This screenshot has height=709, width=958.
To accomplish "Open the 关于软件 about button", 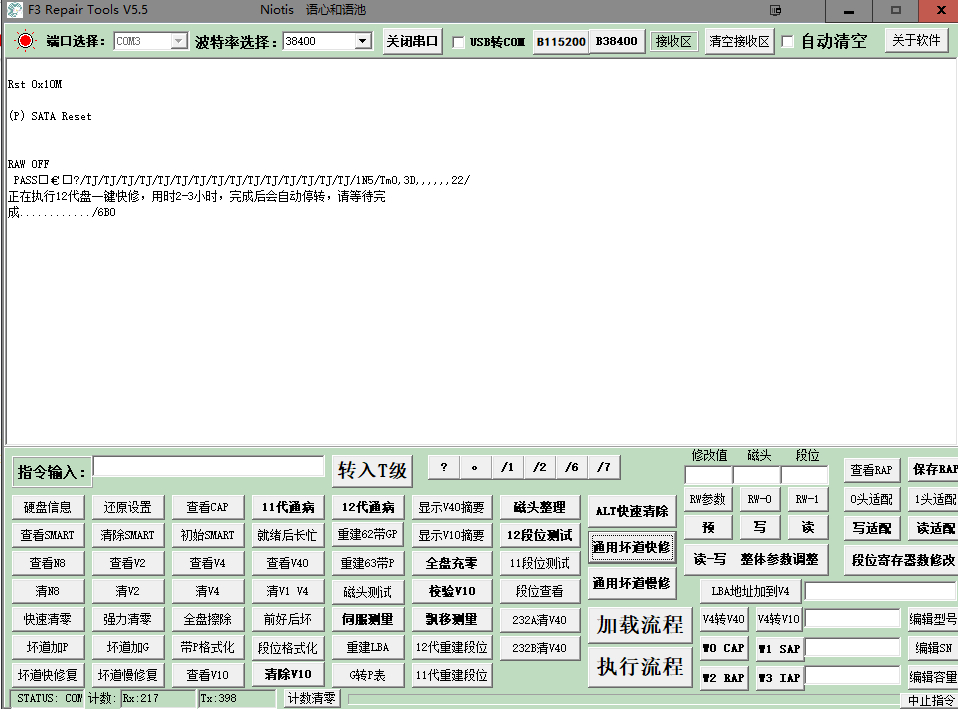I will [916, 41].
